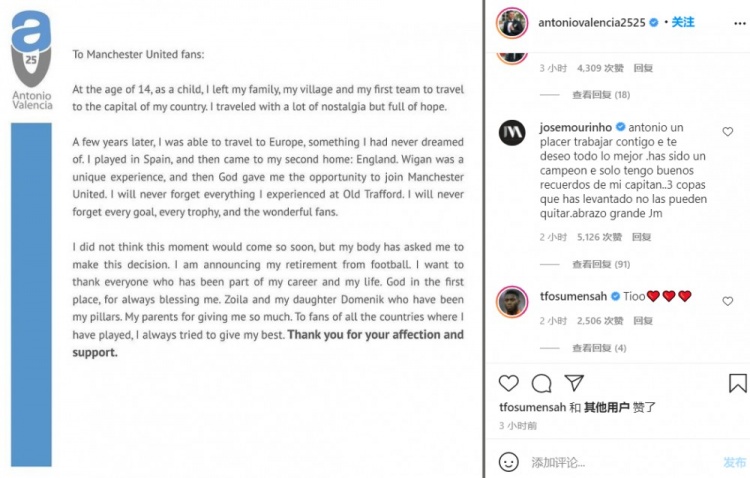The image size is (750, 478).
Task: Click the Antonio Valencia 25 logo
Action: 31,62
